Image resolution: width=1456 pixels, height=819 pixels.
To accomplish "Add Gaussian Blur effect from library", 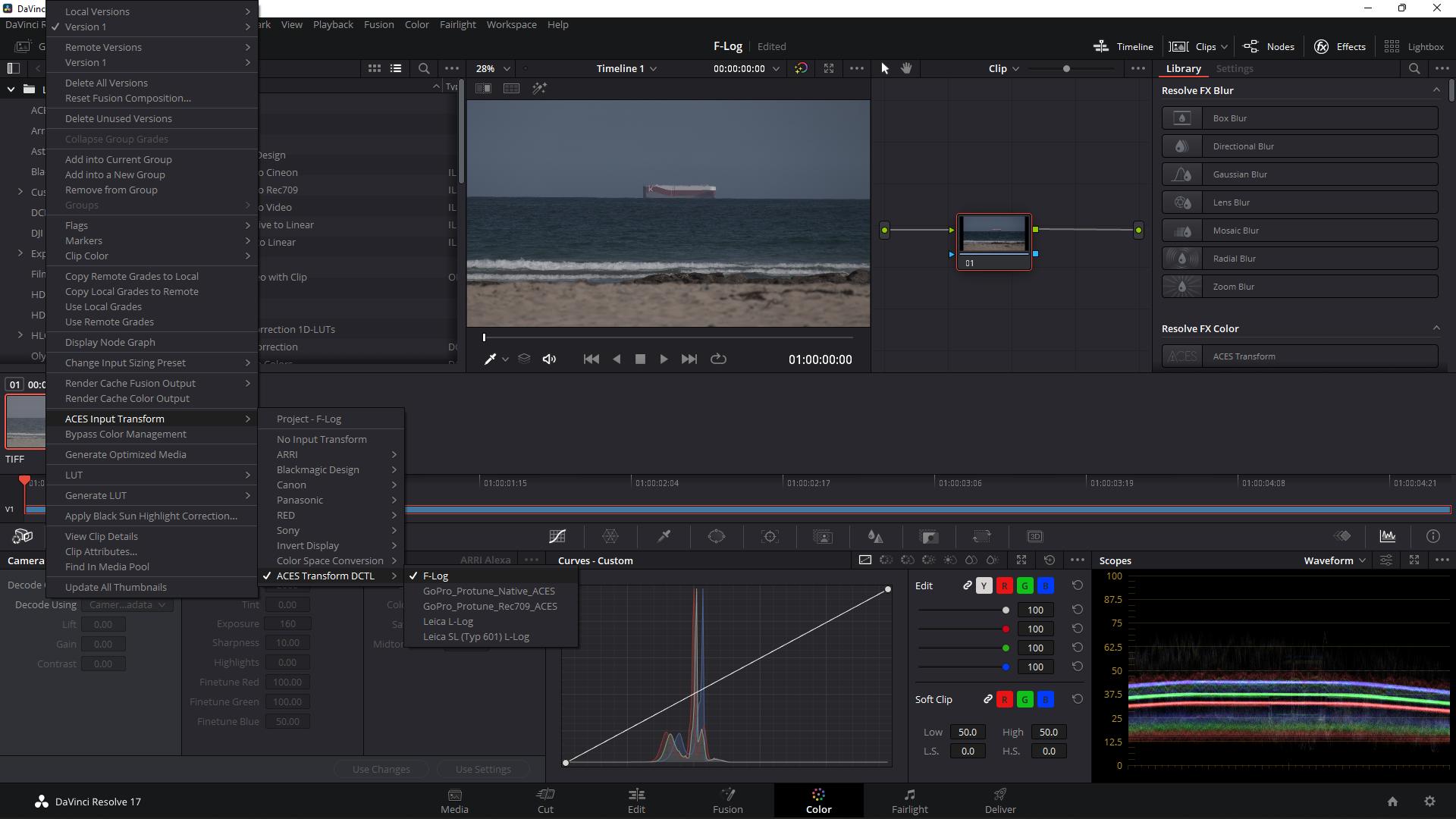I will pos(1300,174).
